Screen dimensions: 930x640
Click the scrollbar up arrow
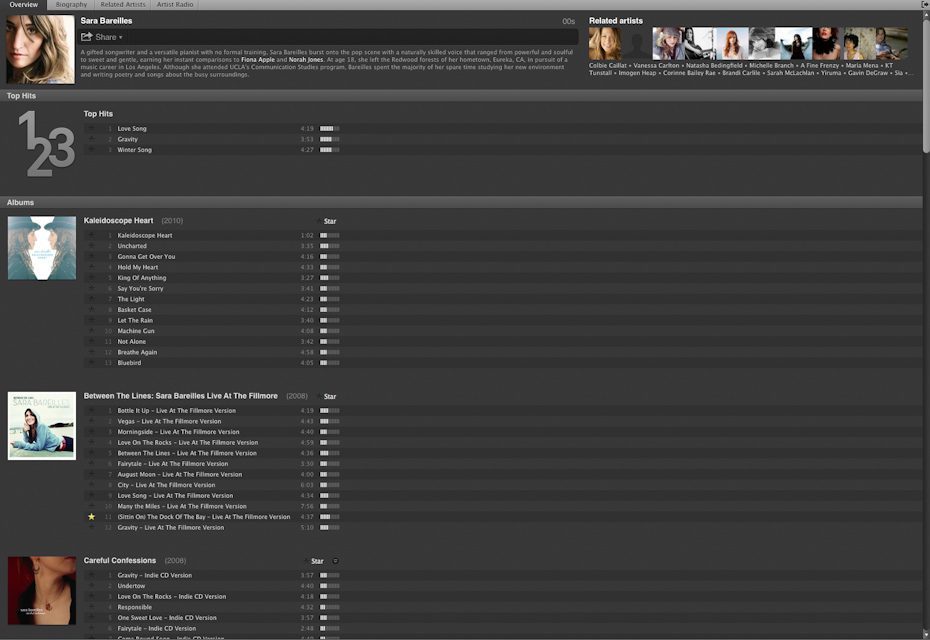point(926,14)
